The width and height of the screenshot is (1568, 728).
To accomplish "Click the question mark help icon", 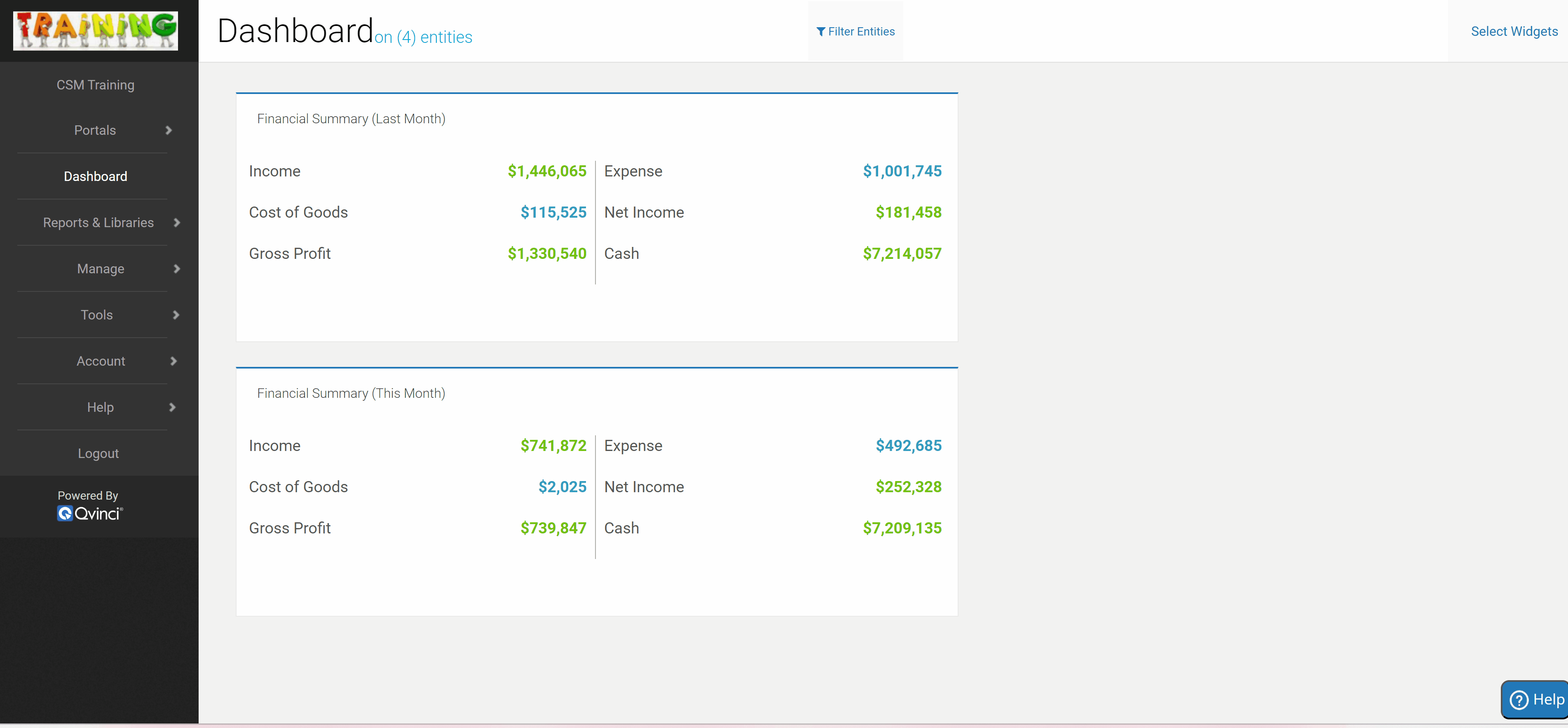I will pos(1519,700).
